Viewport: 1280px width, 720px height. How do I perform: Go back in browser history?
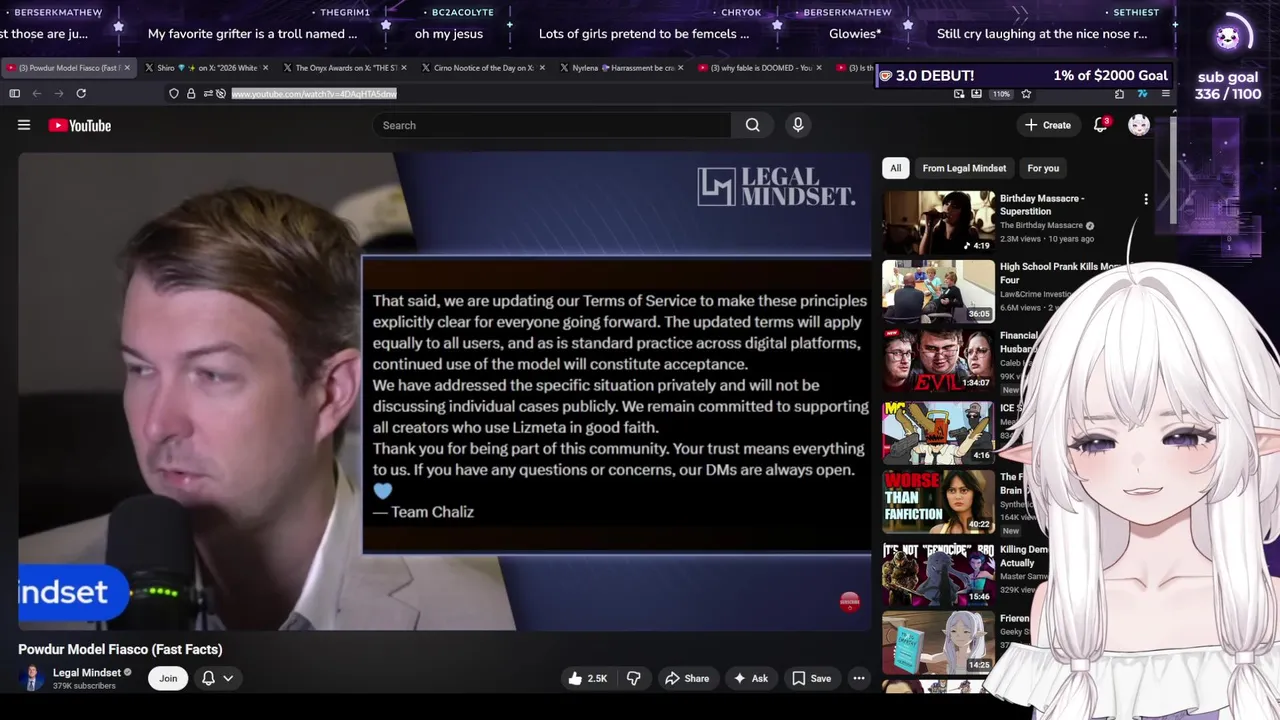pos(37,94)
